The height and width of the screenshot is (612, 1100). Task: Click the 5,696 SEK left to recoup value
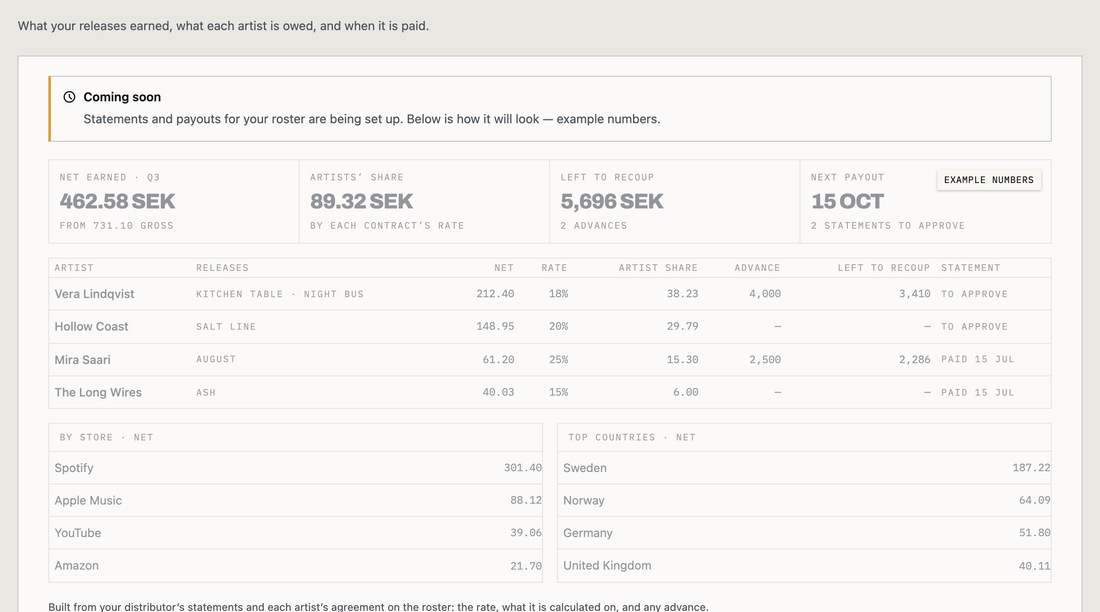pos(612,201)
